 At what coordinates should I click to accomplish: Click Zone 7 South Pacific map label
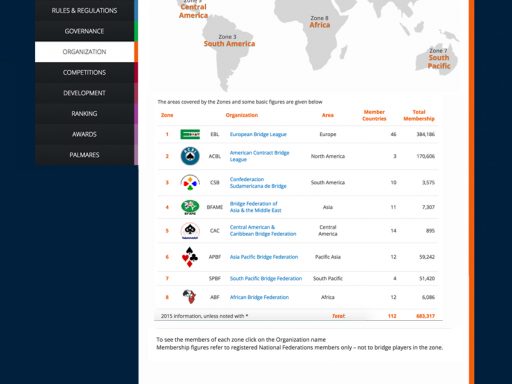point(439,59)
